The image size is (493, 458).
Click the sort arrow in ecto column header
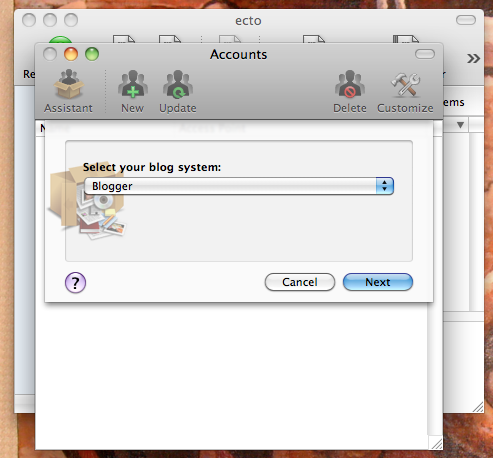coord(460,125)
